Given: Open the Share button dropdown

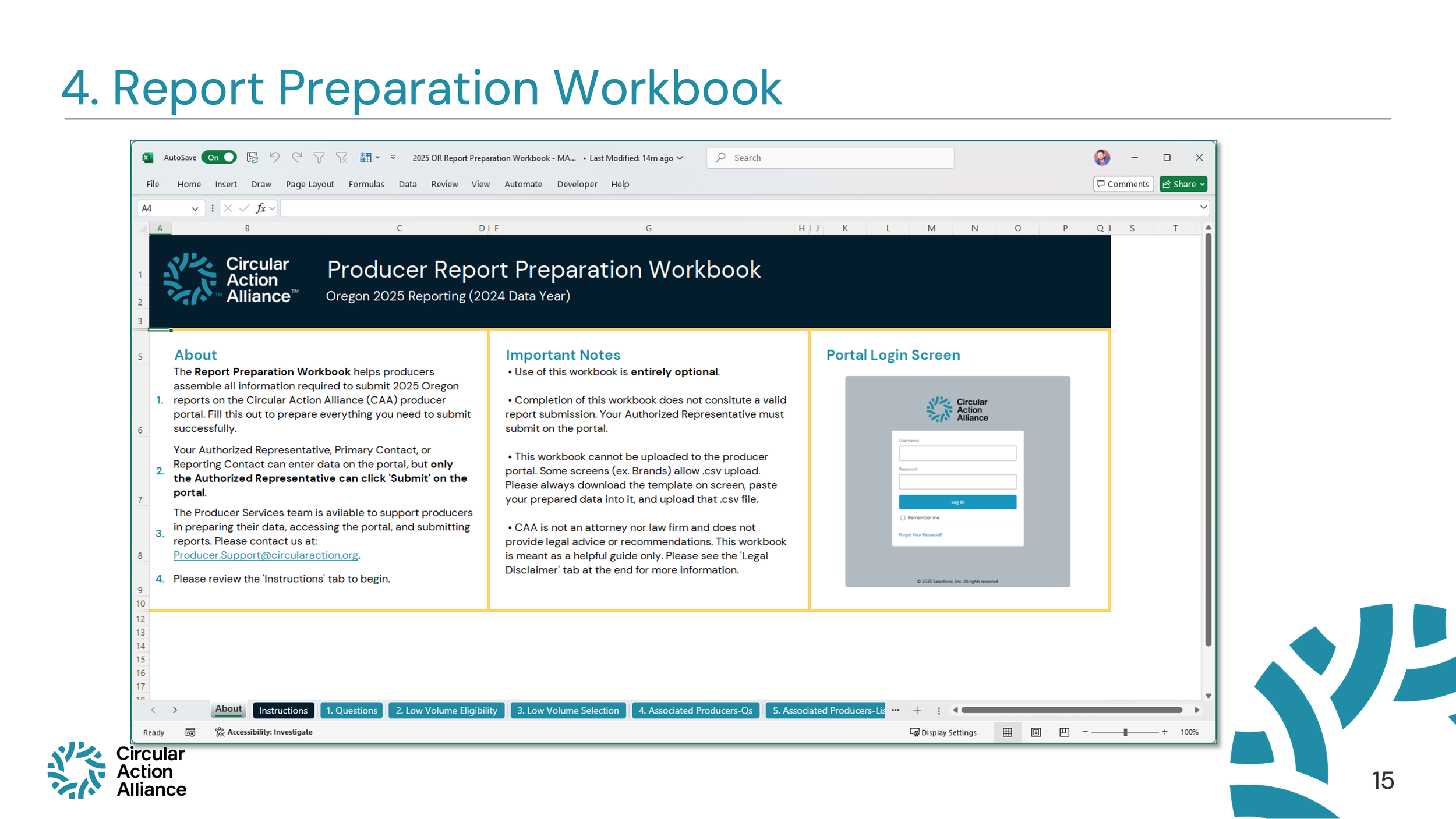Looking at the screenshot, I should 1202,184.
